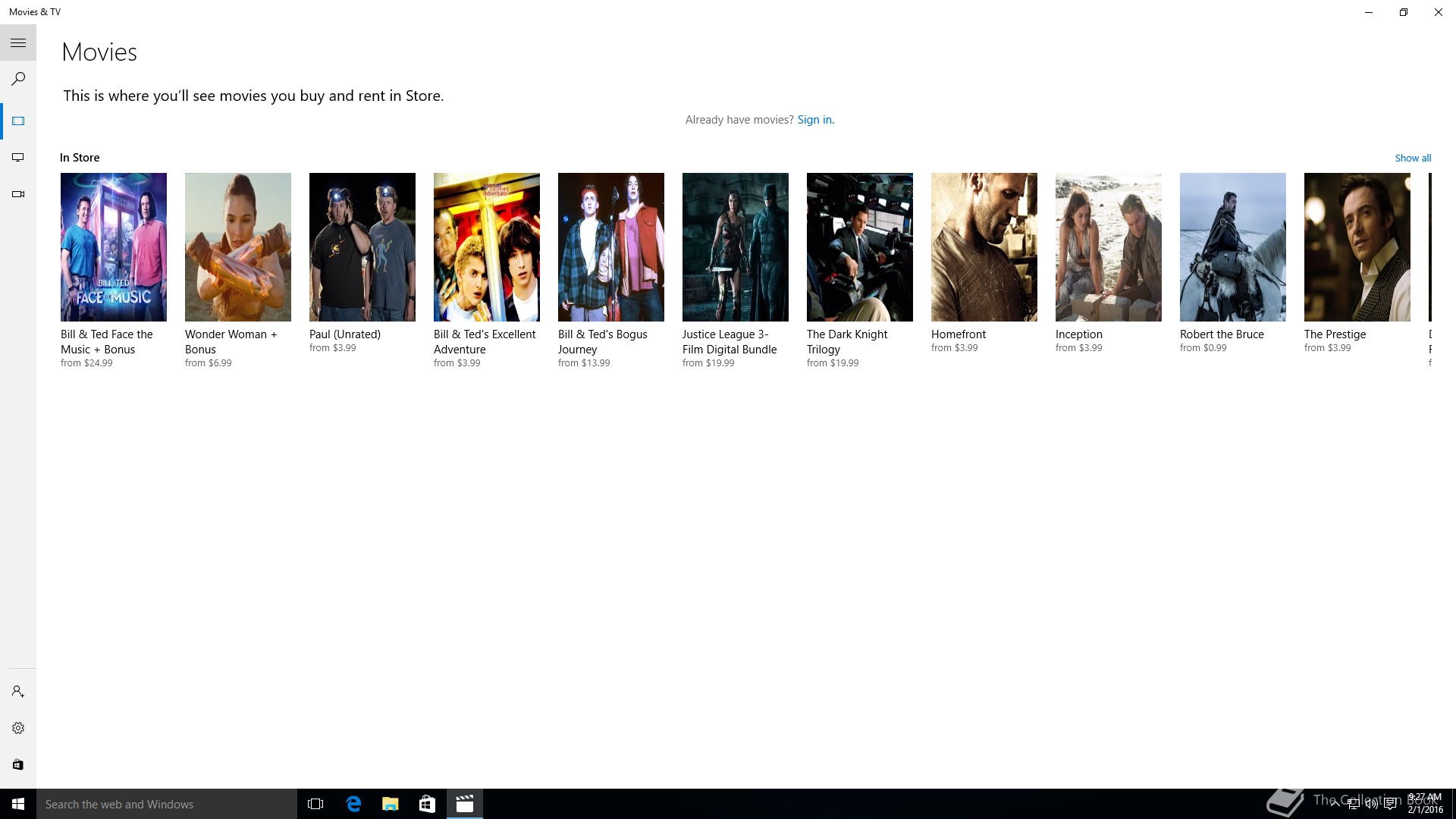This screenshot has height=819, width=1456.
Task: Click the Robert the Bruce title
Action: [x=1222, y=334]
